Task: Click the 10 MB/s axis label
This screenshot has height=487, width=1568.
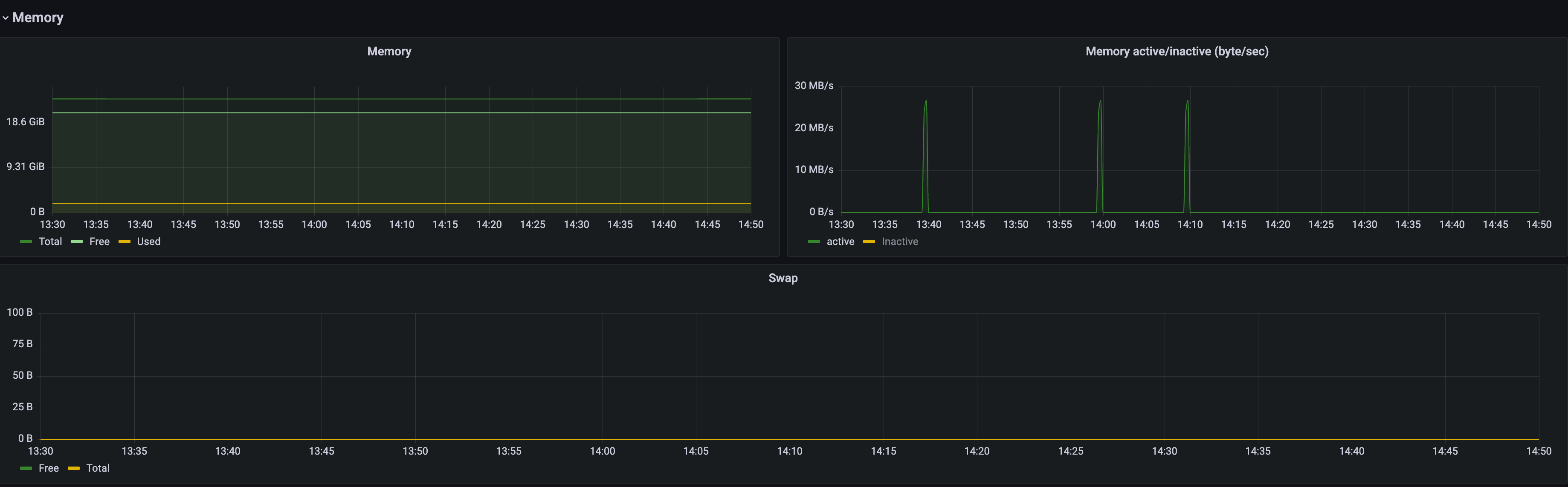Action: 814,170
